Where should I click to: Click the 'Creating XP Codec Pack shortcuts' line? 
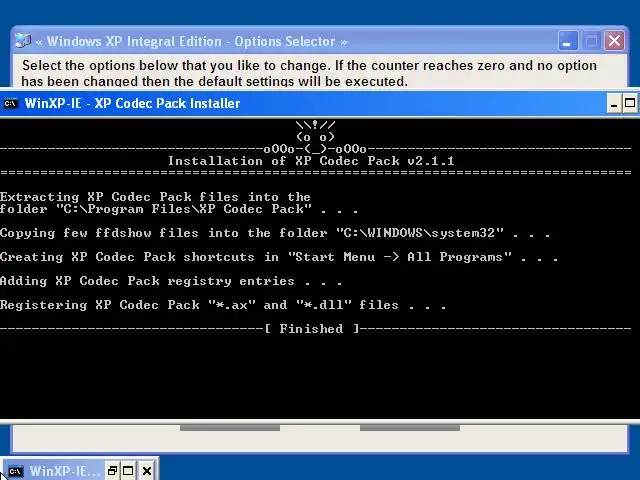(x=279, y=257)
